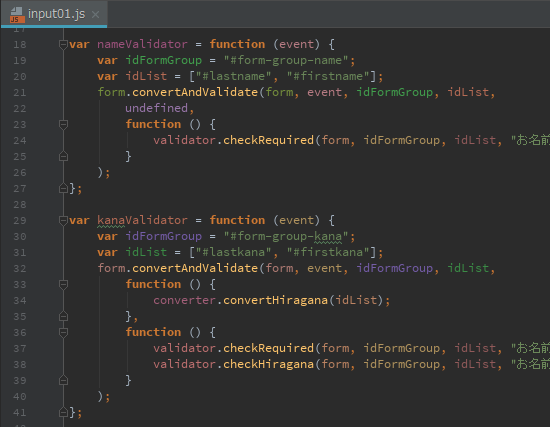
Task: Click fold end marker at line 39
Action: 63,380
